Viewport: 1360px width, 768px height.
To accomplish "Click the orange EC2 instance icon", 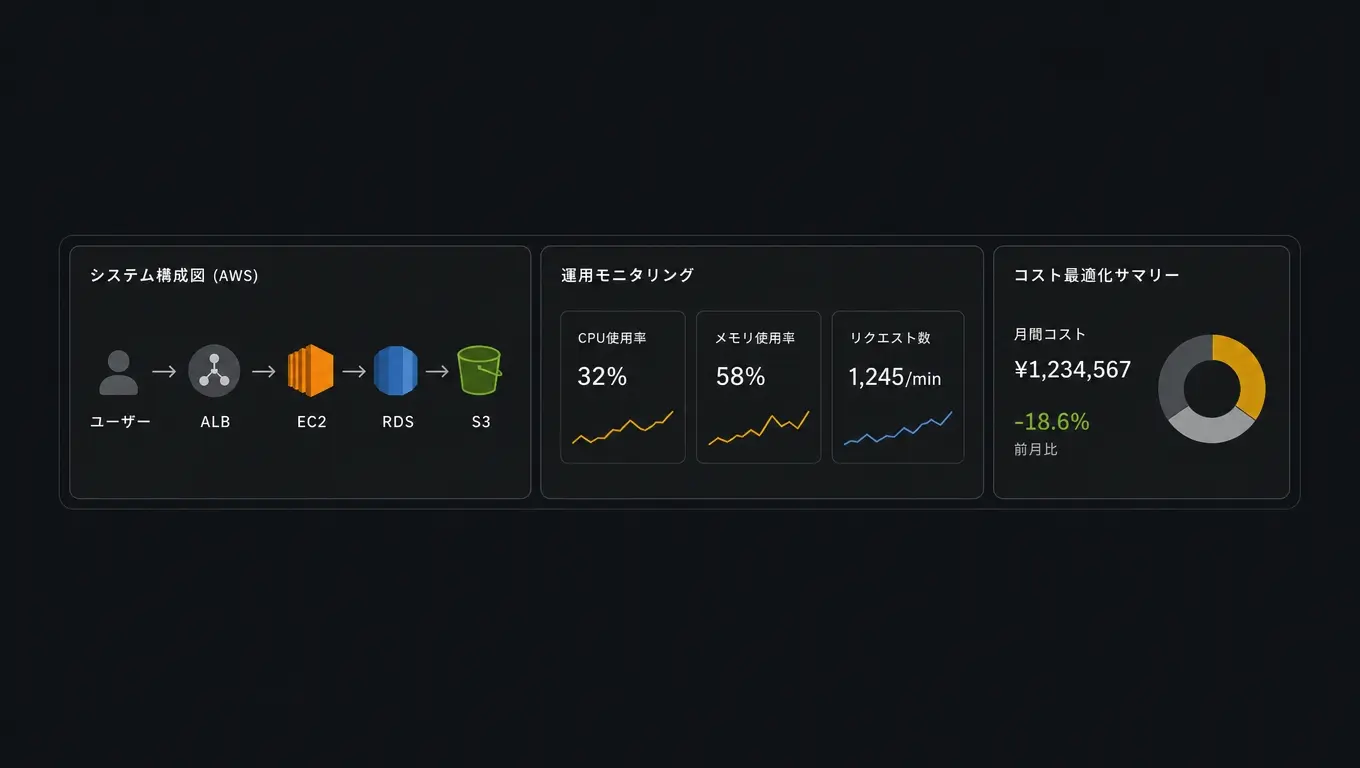I will pos(310,371).
